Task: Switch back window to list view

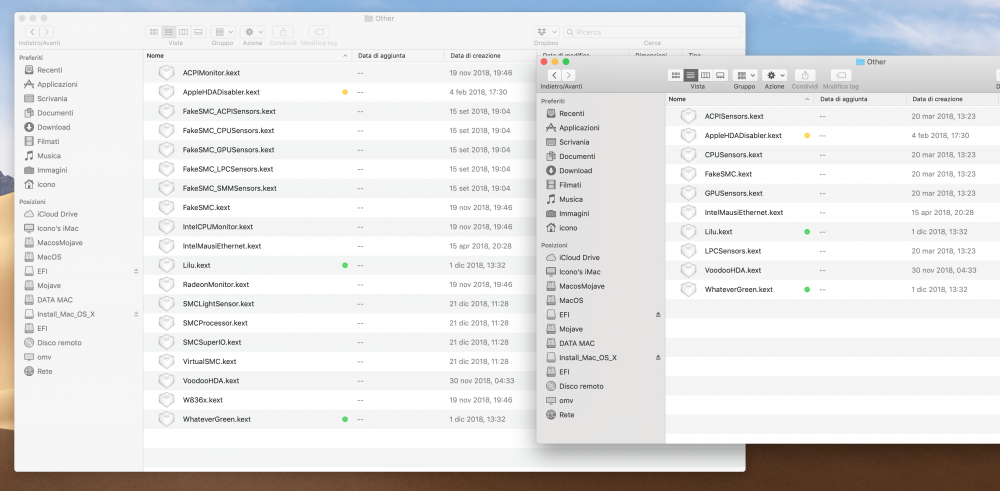Action: click(168, 32)
